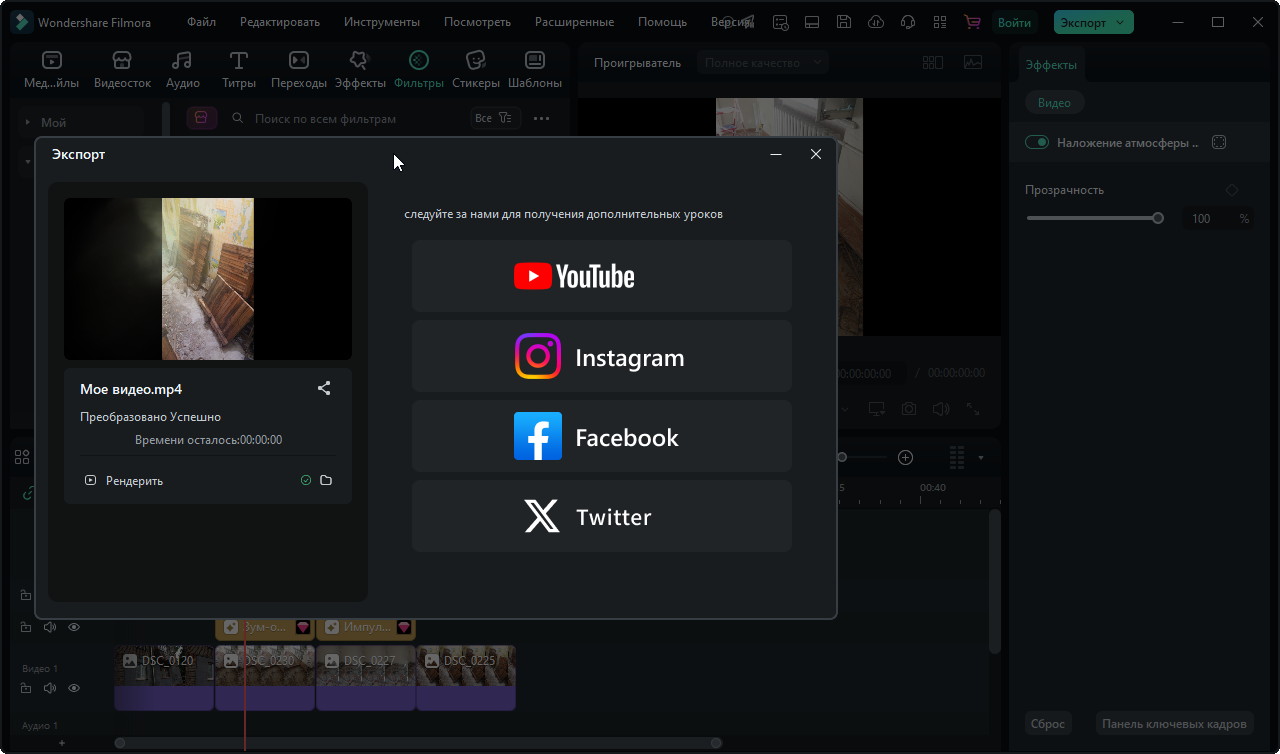Open the Инструменты menu
Image resolution: width=1280 pixels, height=754 pixels.
pos(382,22)
